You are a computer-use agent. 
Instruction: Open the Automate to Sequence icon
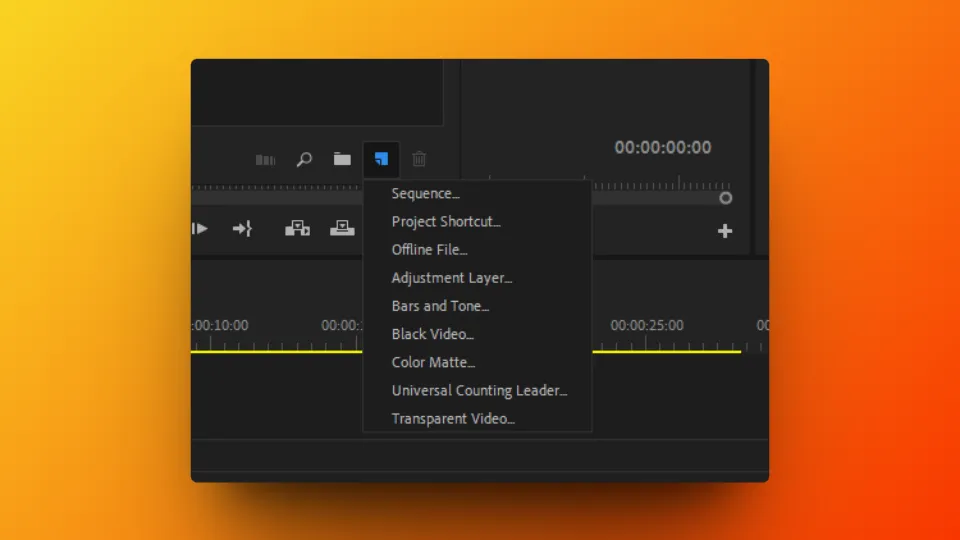(265, 160)
